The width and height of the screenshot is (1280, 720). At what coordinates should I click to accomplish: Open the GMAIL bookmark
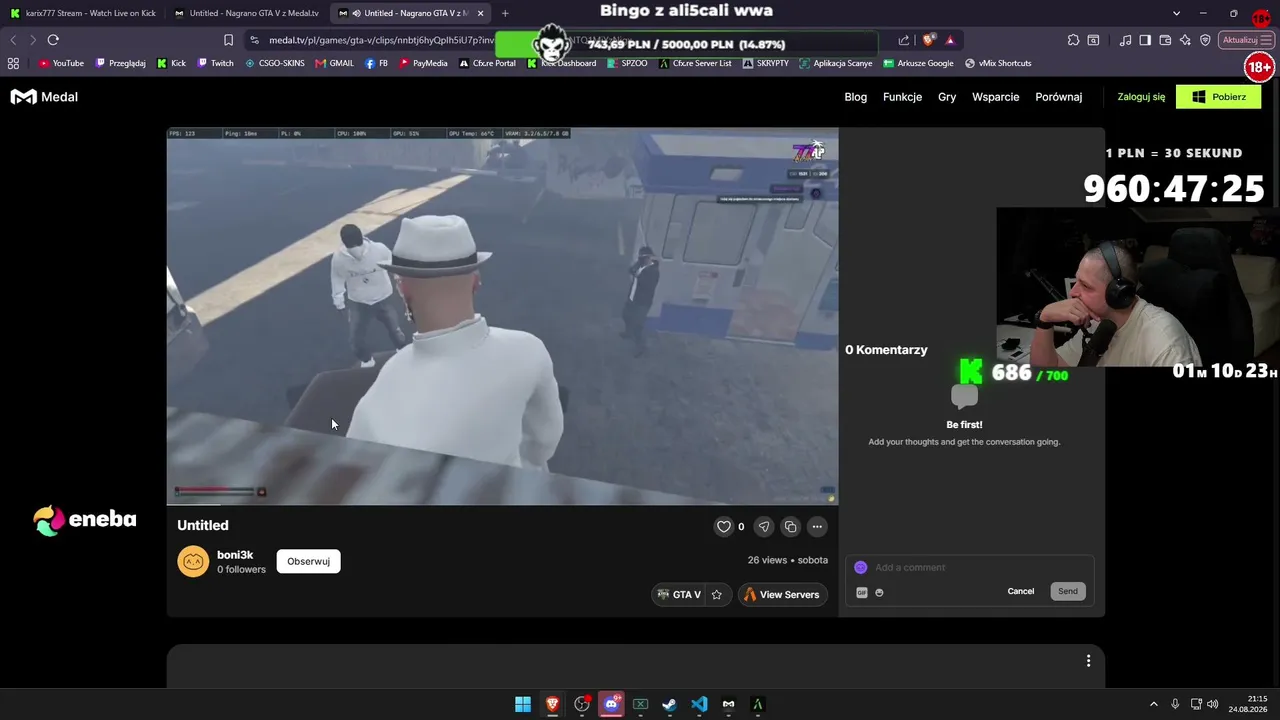click(x=334, y=63)
